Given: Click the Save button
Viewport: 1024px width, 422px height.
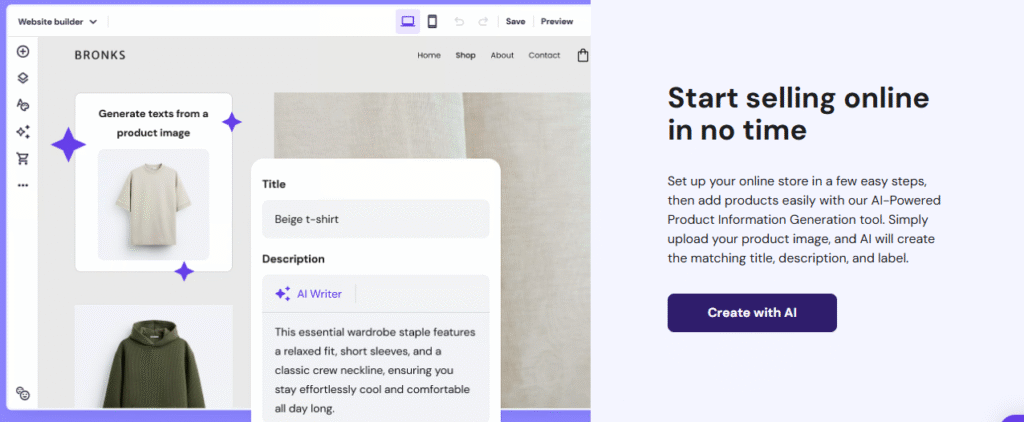Looking at the screenshot, I should tap(515, 22).
